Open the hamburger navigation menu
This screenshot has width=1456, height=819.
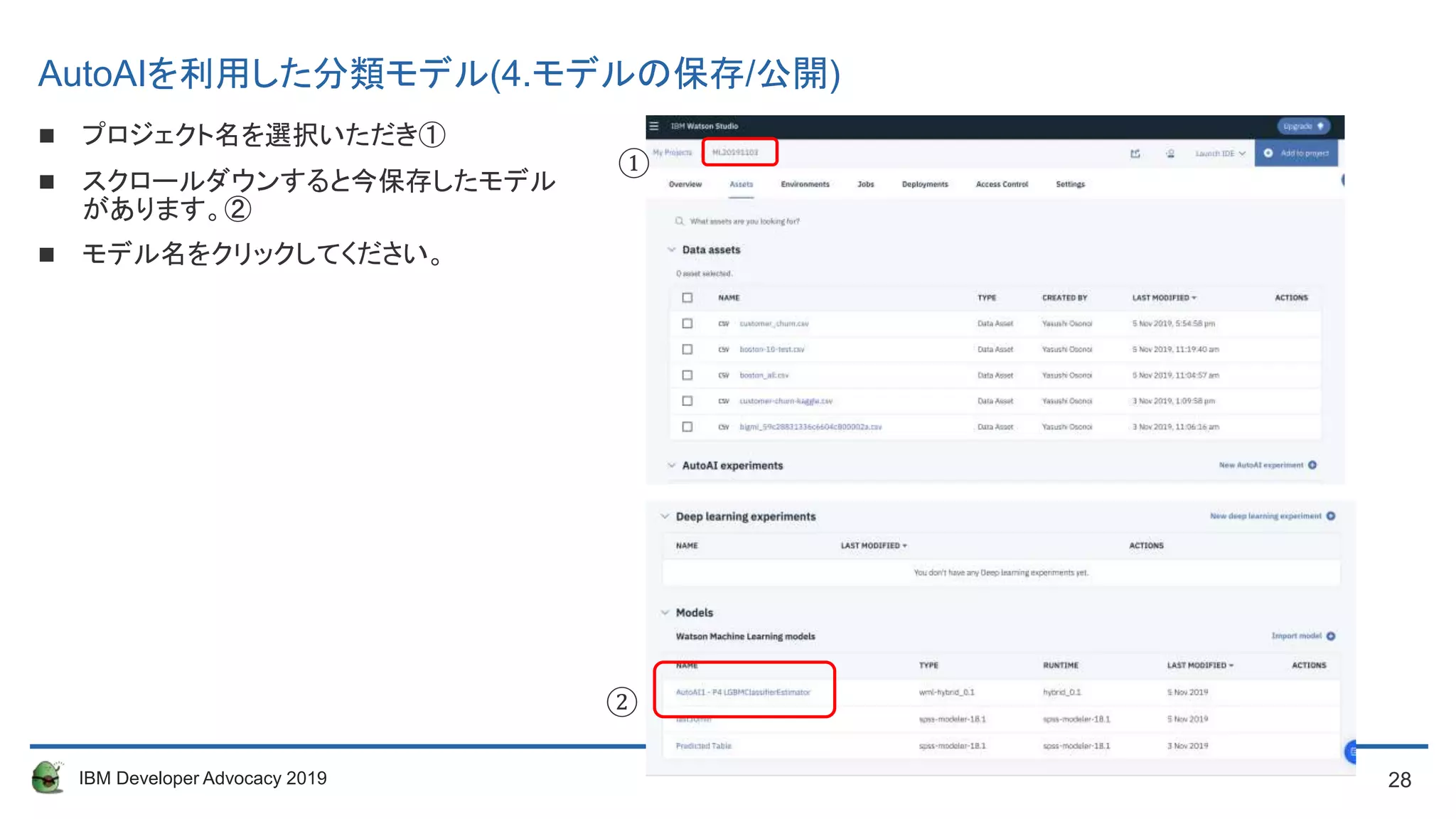(x=654, y=126)
